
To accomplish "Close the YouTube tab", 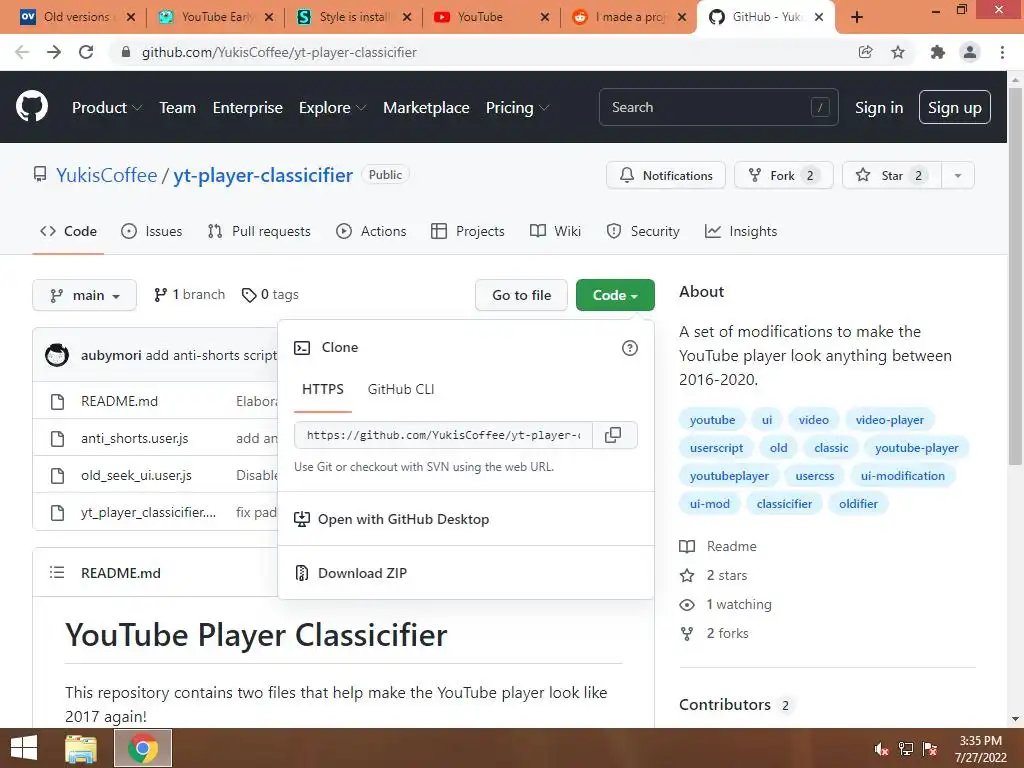I will (x=545, y=17).
